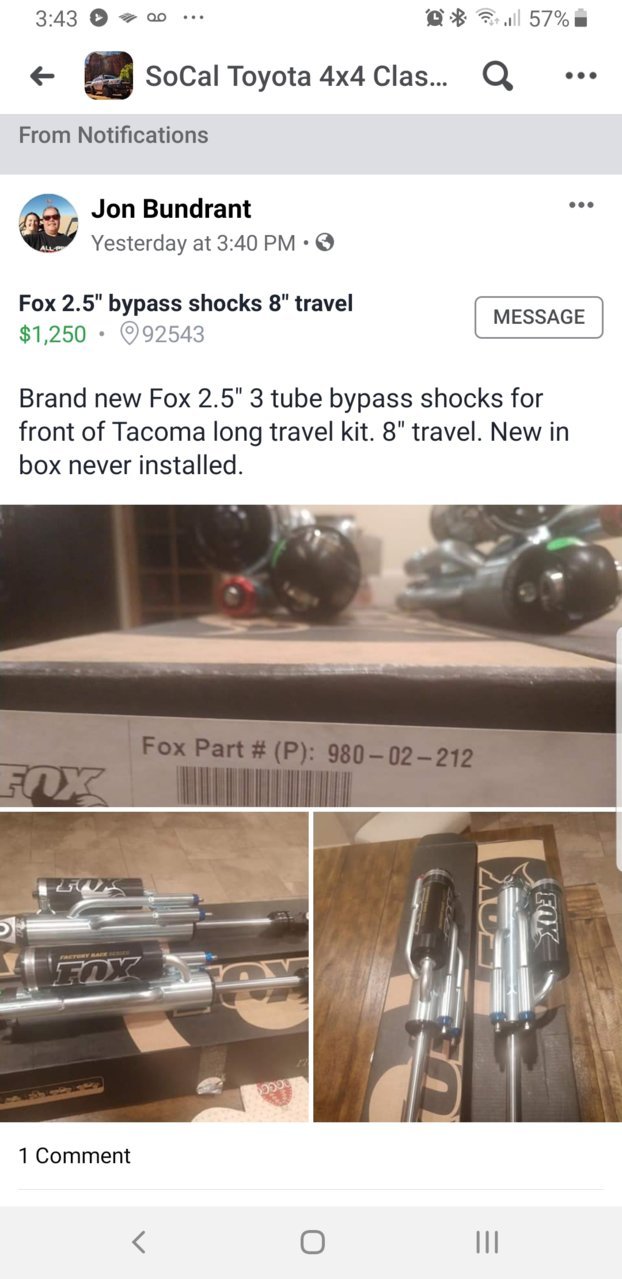The width and height of the screenshot is (622, 1279).
Task: Tap the Fox 2.5" bypass shocks listing title
Action: [186, 303]
